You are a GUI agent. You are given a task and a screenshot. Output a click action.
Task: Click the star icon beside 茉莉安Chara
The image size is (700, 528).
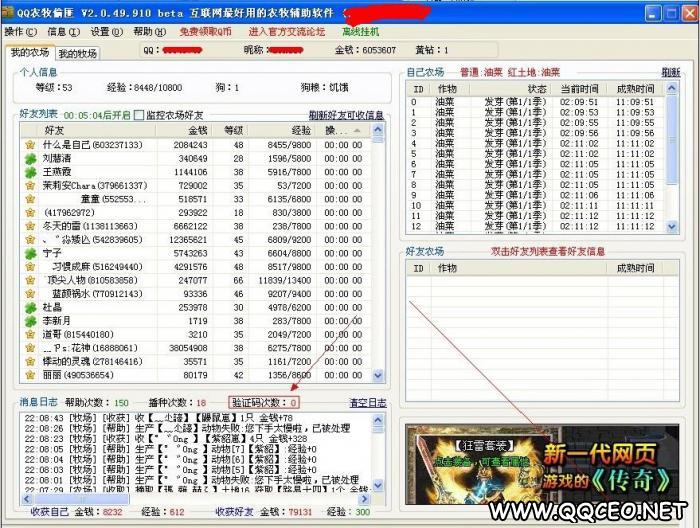(31, 186)
